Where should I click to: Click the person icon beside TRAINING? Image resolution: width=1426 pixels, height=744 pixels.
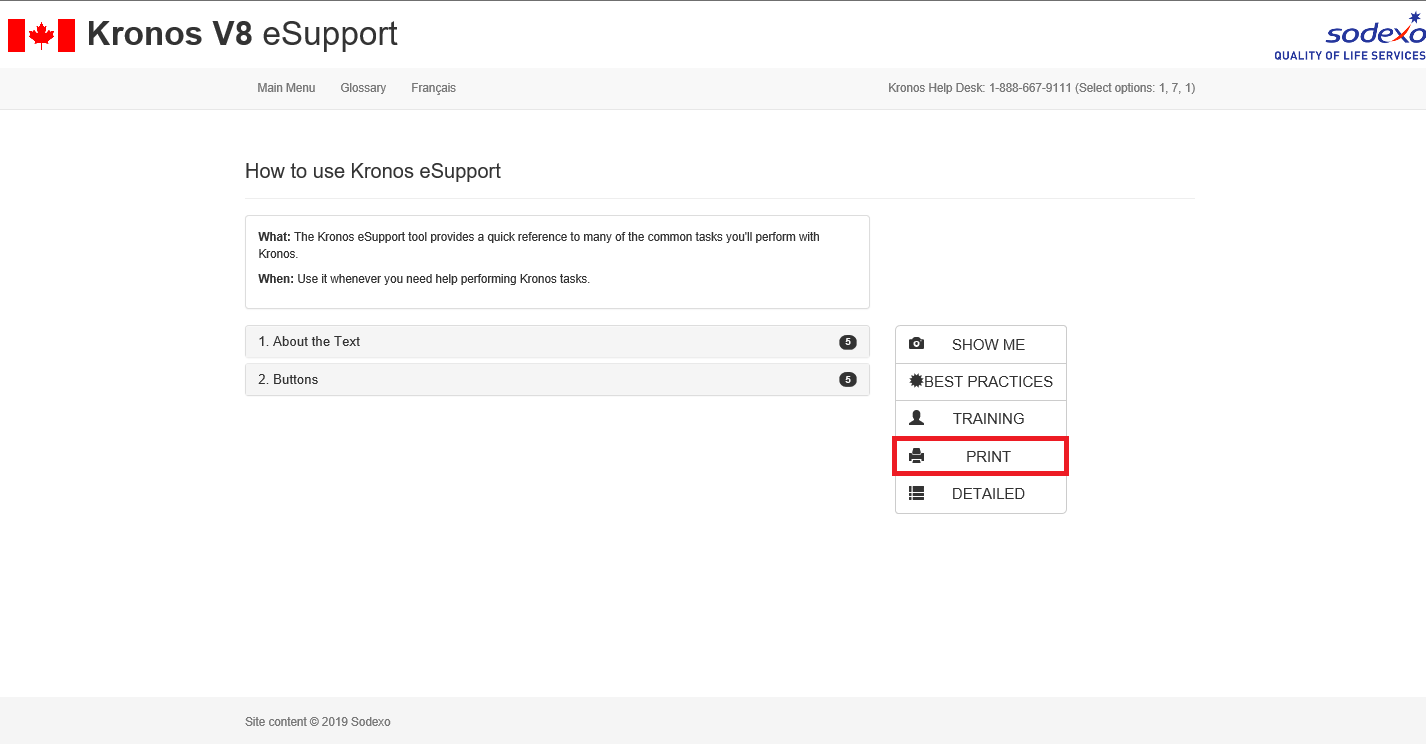917,418
